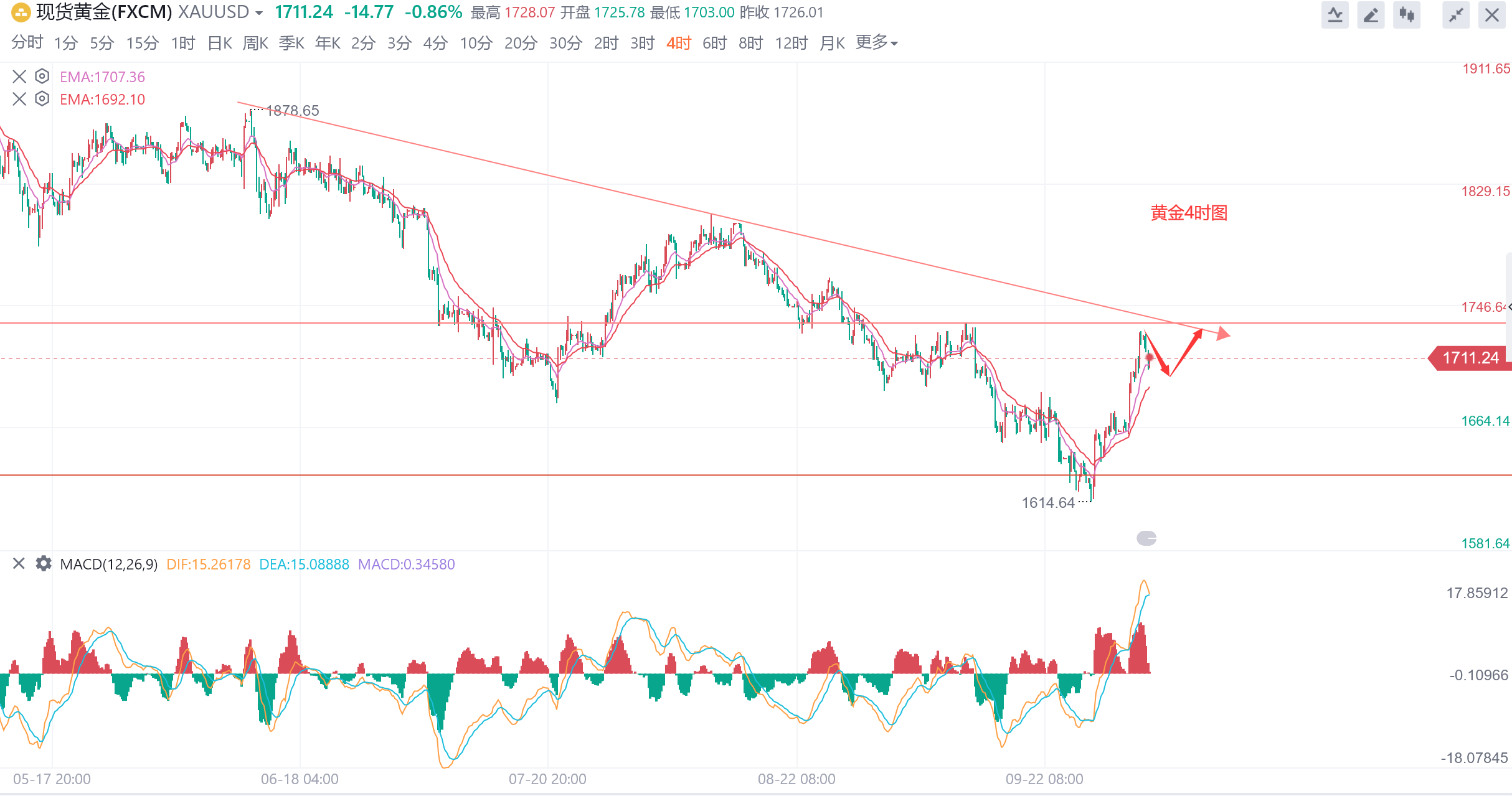Click the DEA:15.08888 value
Viewport: 1512px width, 796px height.
(305, 564)
